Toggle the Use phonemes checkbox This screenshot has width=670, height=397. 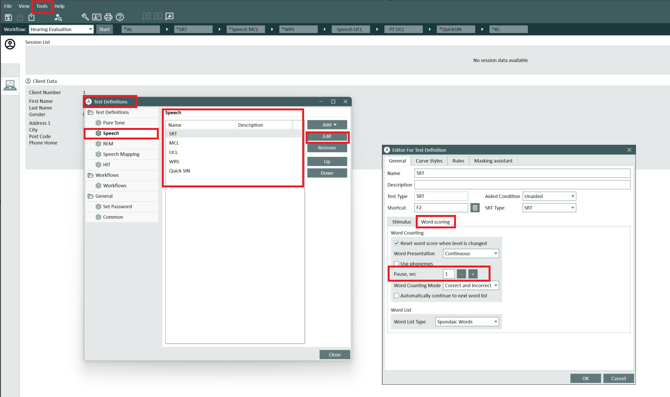point(397,264)
